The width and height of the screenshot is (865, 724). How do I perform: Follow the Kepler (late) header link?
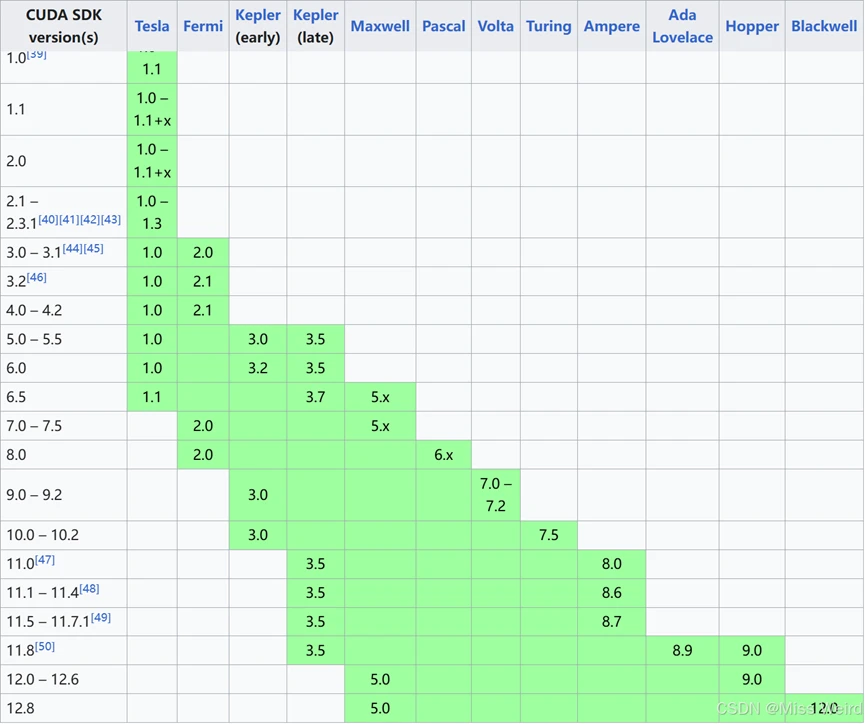[x=316, y=15]
